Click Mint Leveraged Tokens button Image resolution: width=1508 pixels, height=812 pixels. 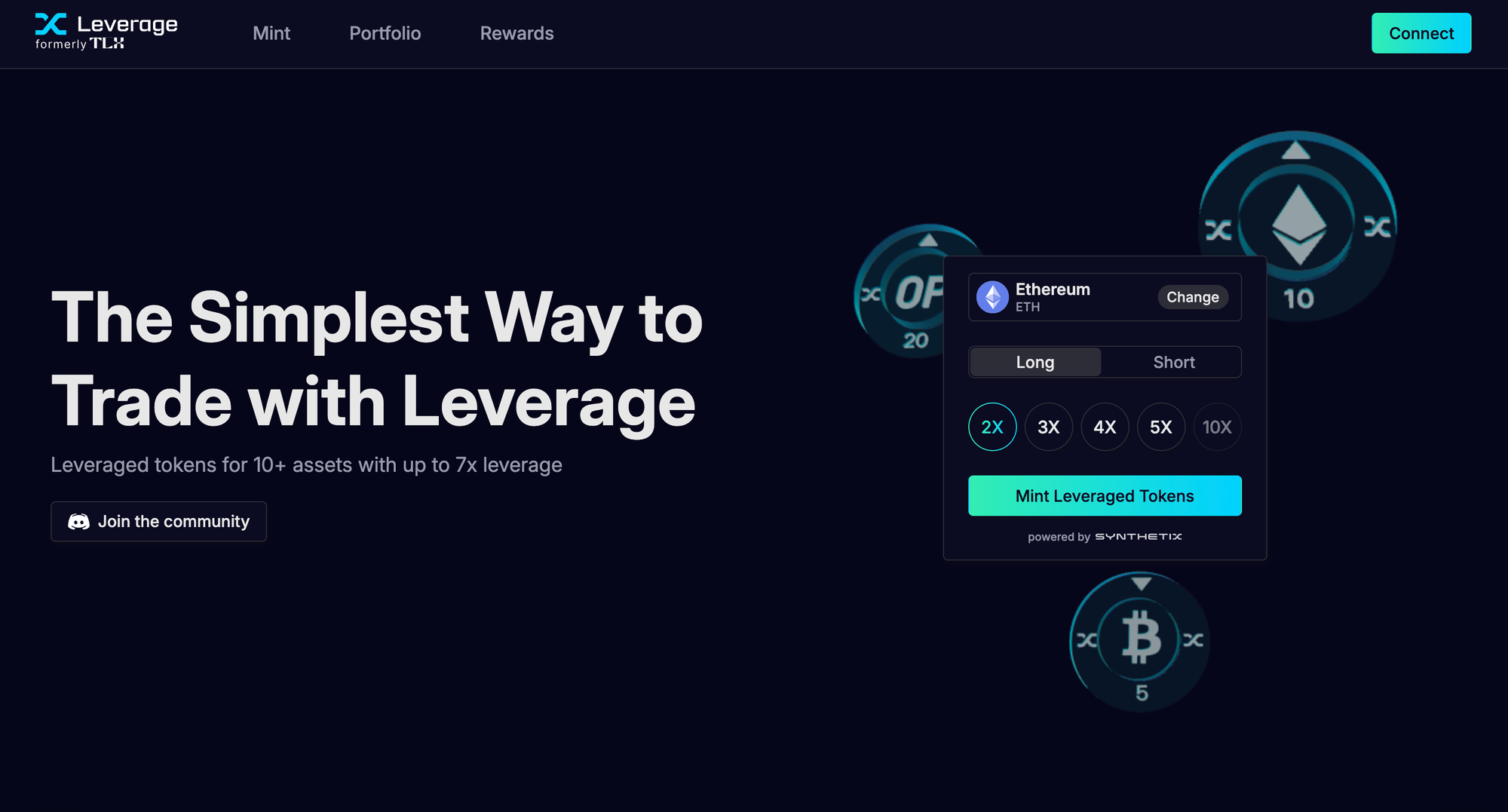click(1105, 496)
